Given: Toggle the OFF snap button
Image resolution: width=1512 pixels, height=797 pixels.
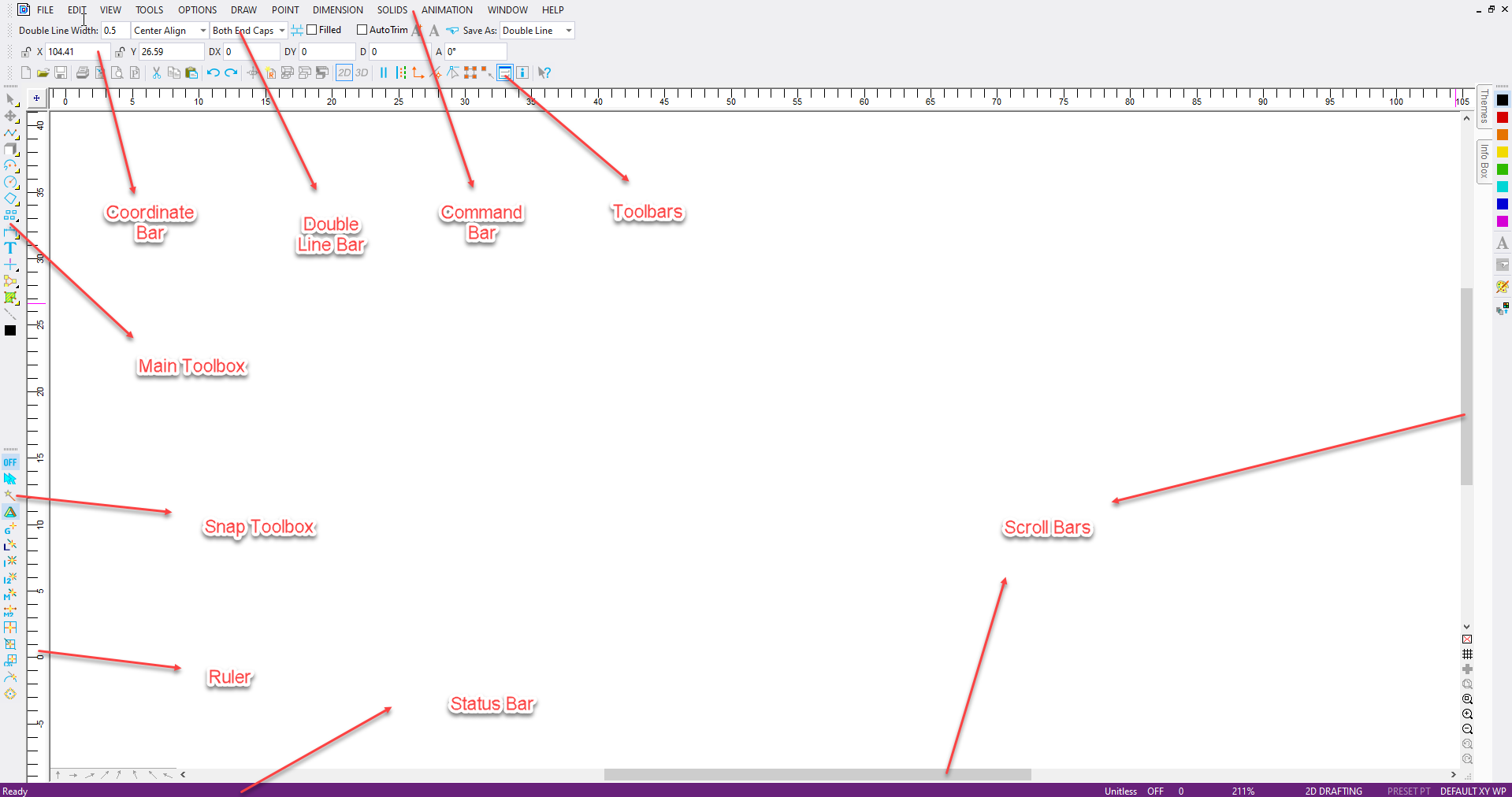Looking at the screenshot, I should tap(10, 462).
